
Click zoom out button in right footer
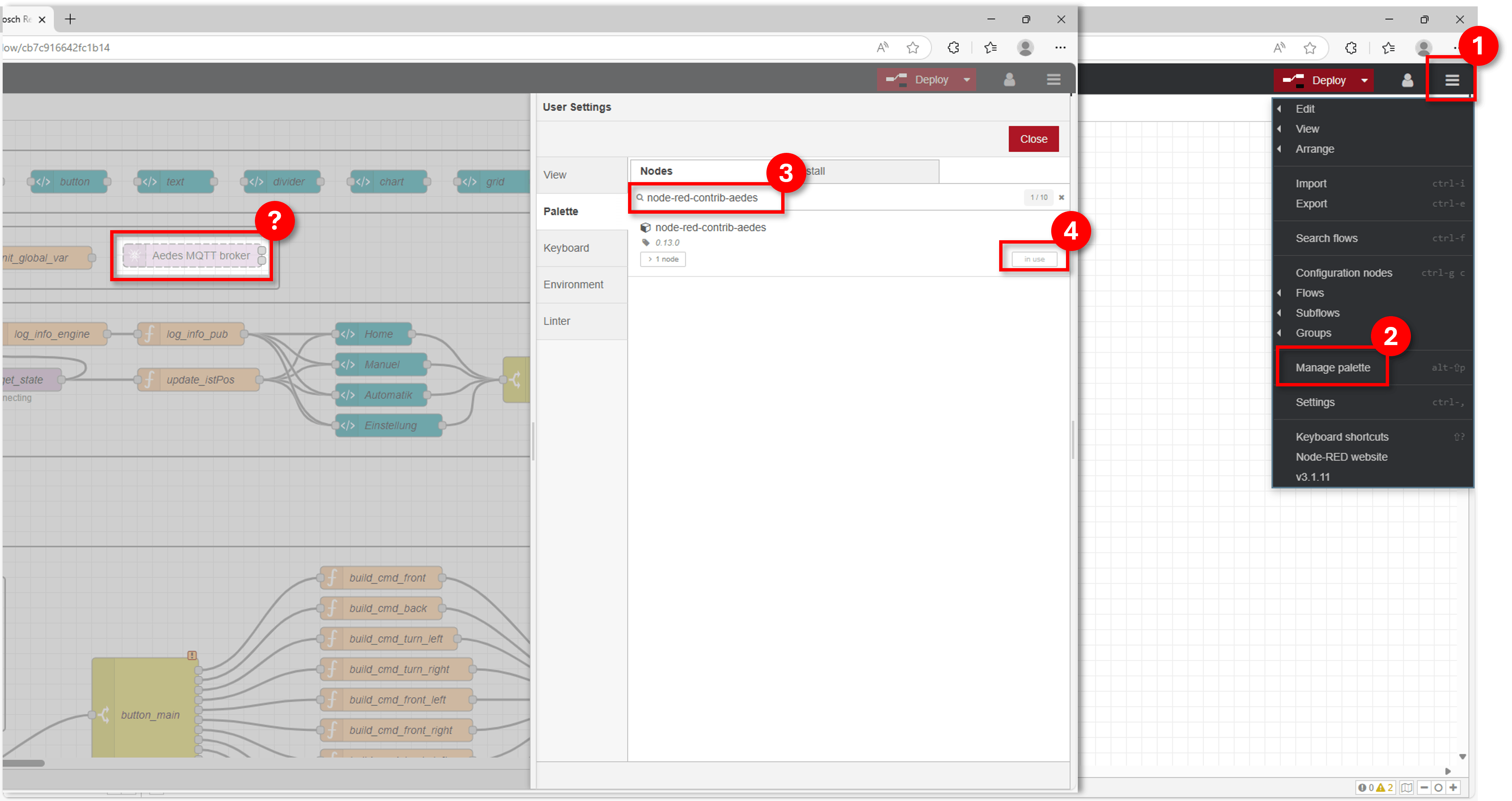click(1424, 788)
